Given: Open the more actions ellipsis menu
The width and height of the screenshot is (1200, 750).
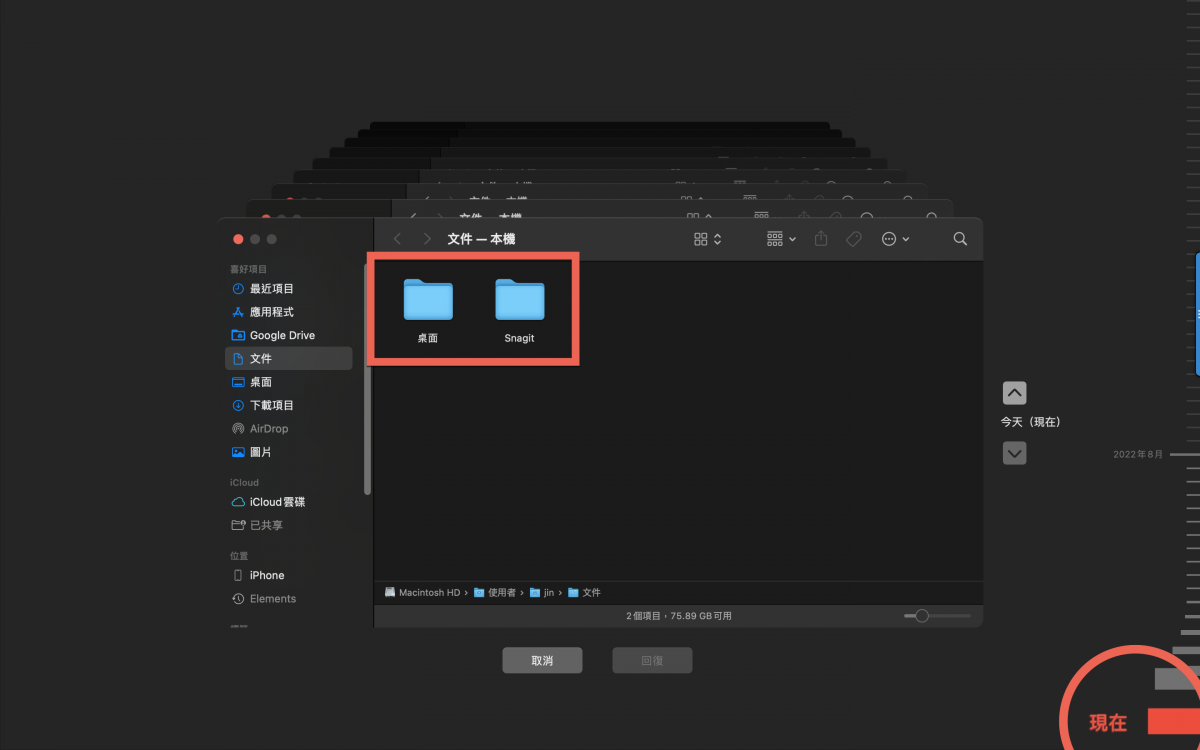Looking at the screenshot, I should pyautogui.click(x=895, y=239).
